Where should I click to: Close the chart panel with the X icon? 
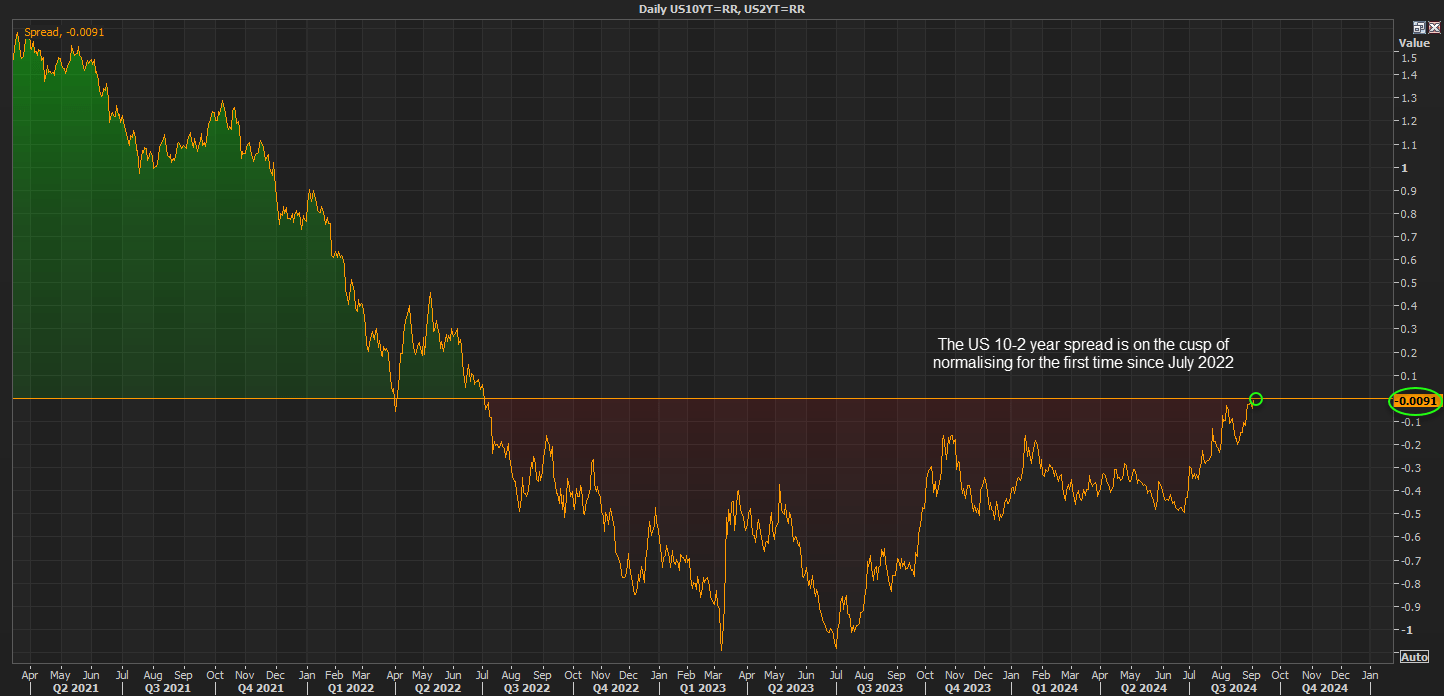click(1432, 28)
